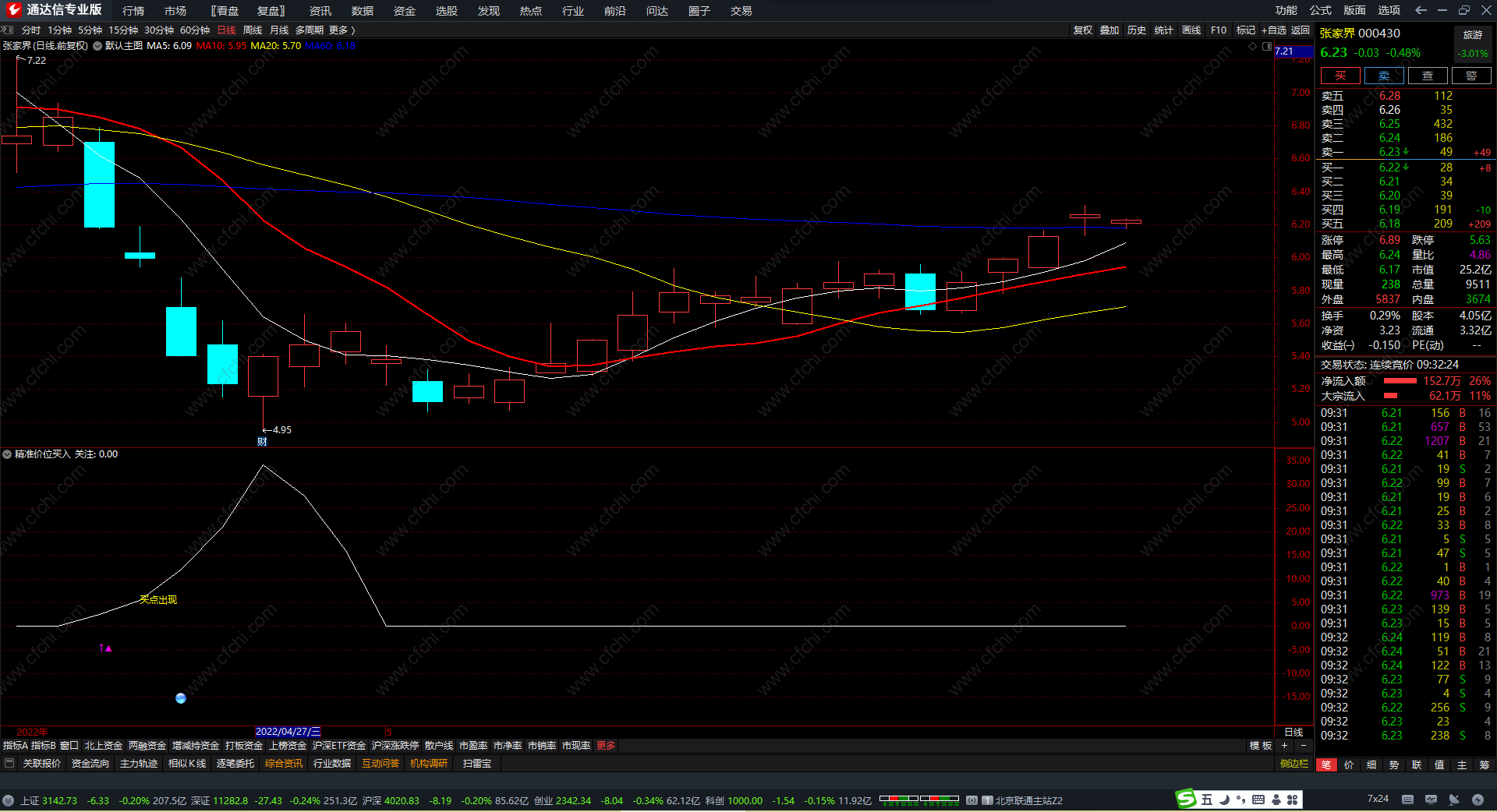1497x812 pixels.
Task: Click the 2022/04/27/三 date marker on timeline
Action: pyautogui.click(x=288, y=732)
